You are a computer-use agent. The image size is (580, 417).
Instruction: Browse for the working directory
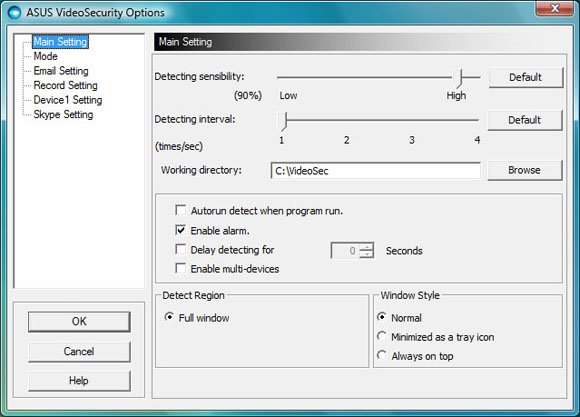coord(525,170)
